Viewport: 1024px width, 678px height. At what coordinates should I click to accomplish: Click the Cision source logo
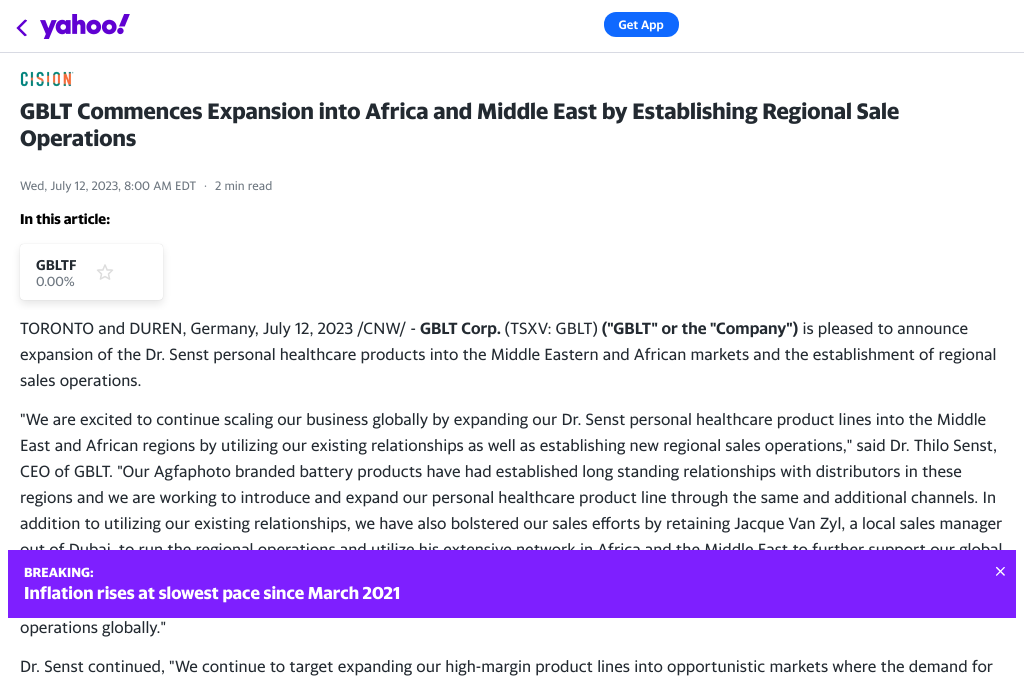click(46, 79)
